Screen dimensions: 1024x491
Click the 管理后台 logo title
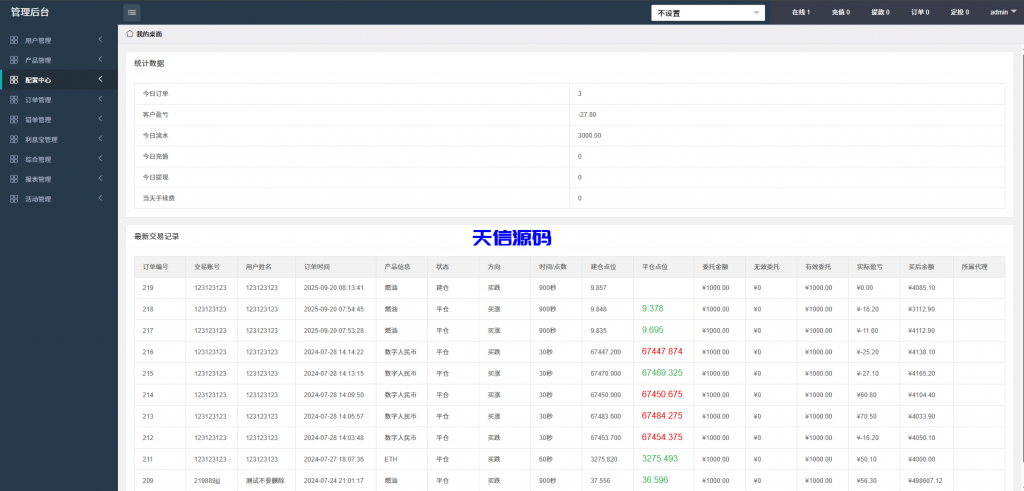click(x=29, y=12)
